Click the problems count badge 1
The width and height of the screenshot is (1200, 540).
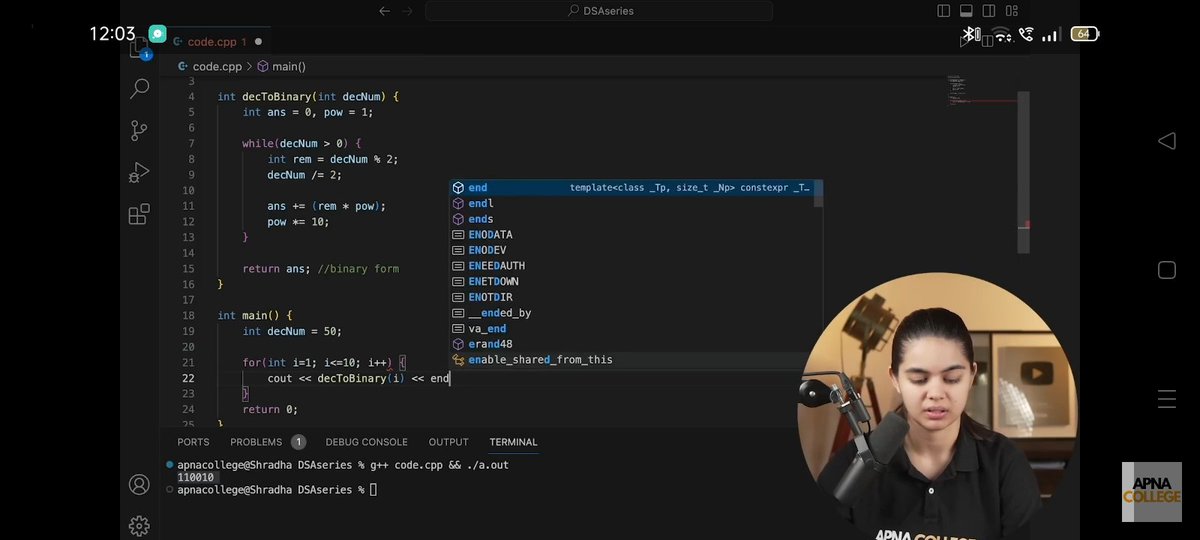[298, 442]
